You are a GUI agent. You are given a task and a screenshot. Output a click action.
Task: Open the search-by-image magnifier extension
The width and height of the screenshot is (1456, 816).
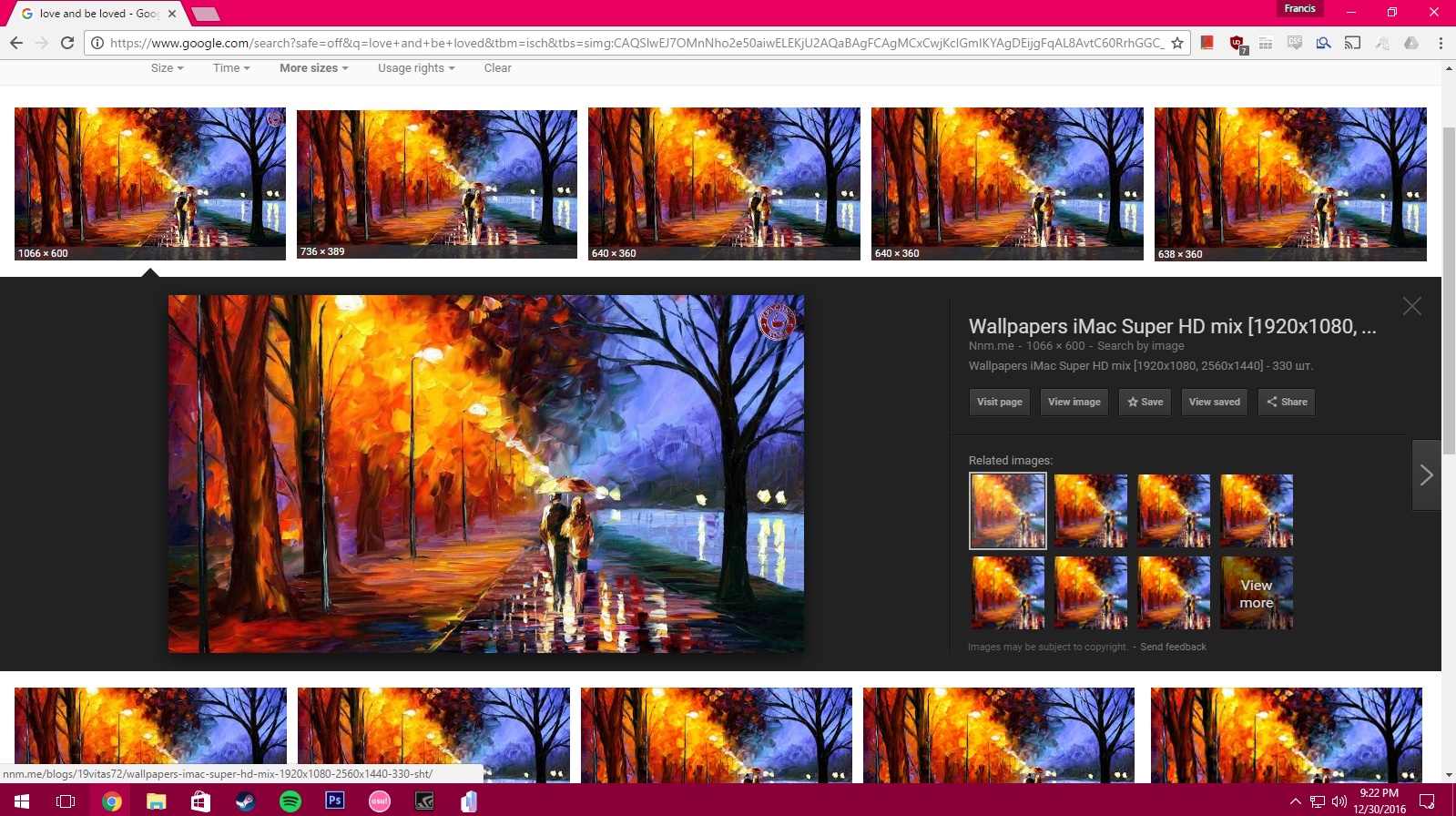(x=1324, y=43)
